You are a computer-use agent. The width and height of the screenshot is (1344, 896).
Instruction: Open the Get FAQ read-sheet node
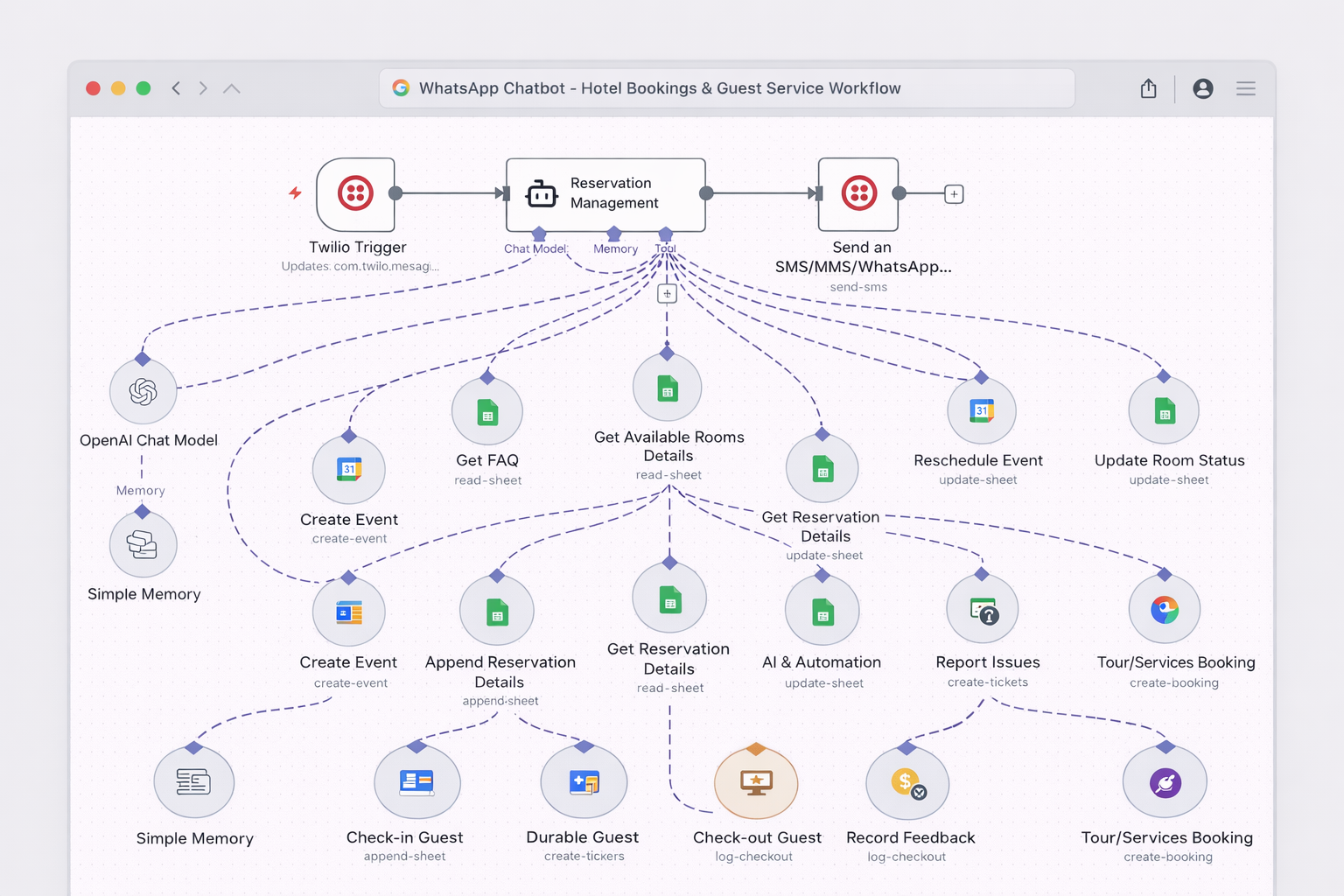pyautogui.click(x=486, y=410)
